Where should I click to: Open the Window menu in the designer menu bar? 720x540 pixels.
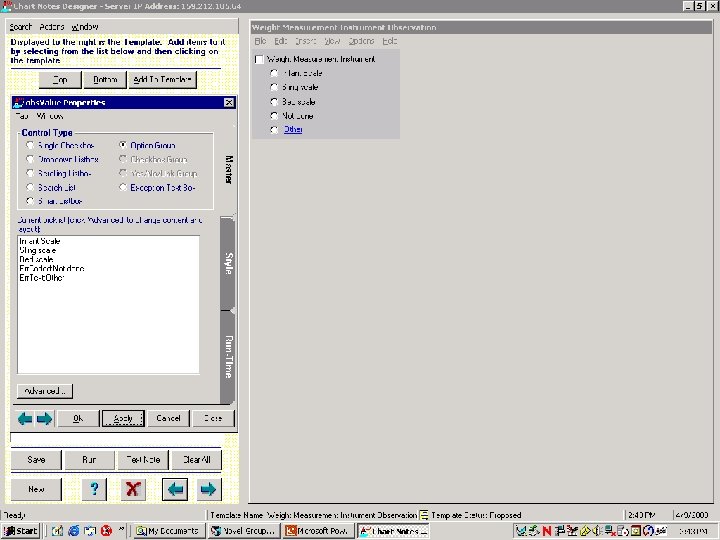(x=85, y=27)
